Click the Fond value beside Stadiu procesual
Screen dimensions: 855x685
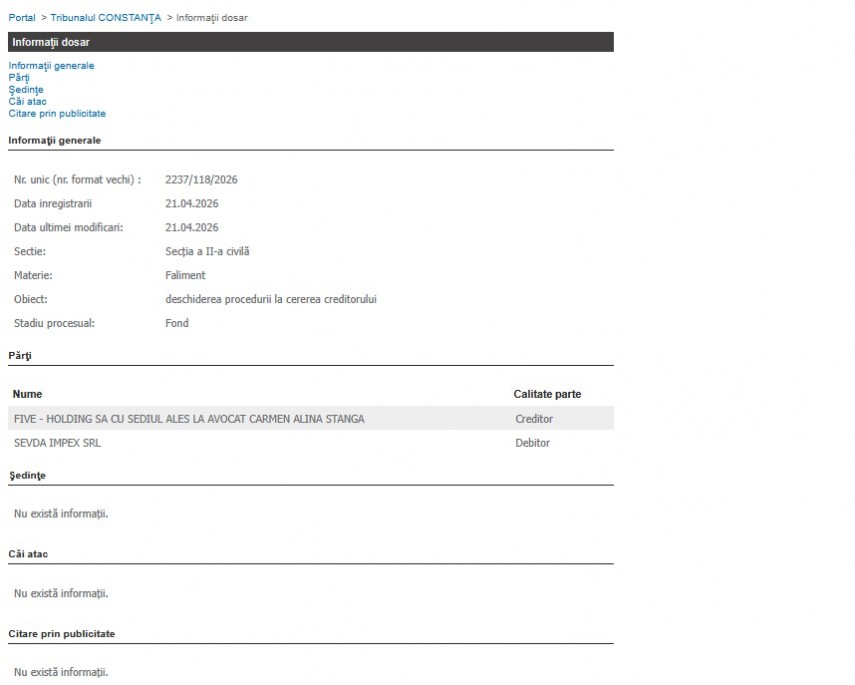pos(177,324)
